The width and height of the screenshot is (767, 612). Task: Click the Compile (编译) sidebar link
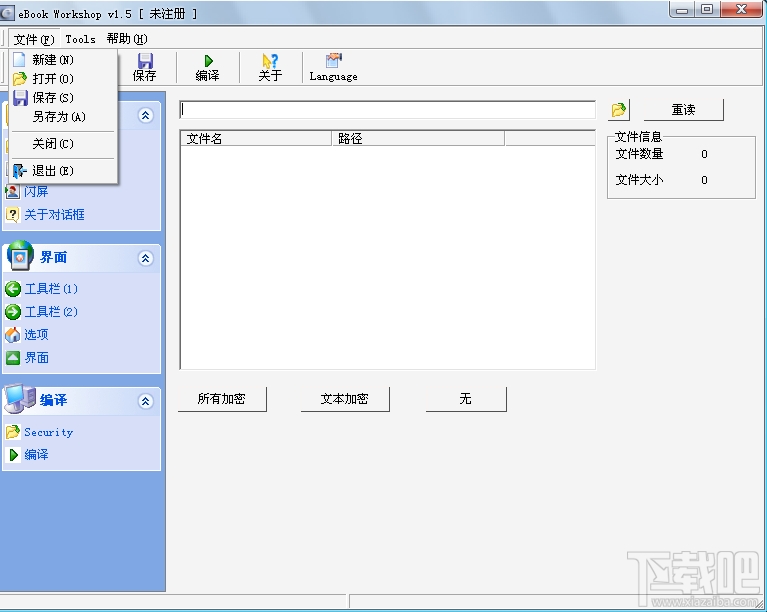click(x=27, y=455)
